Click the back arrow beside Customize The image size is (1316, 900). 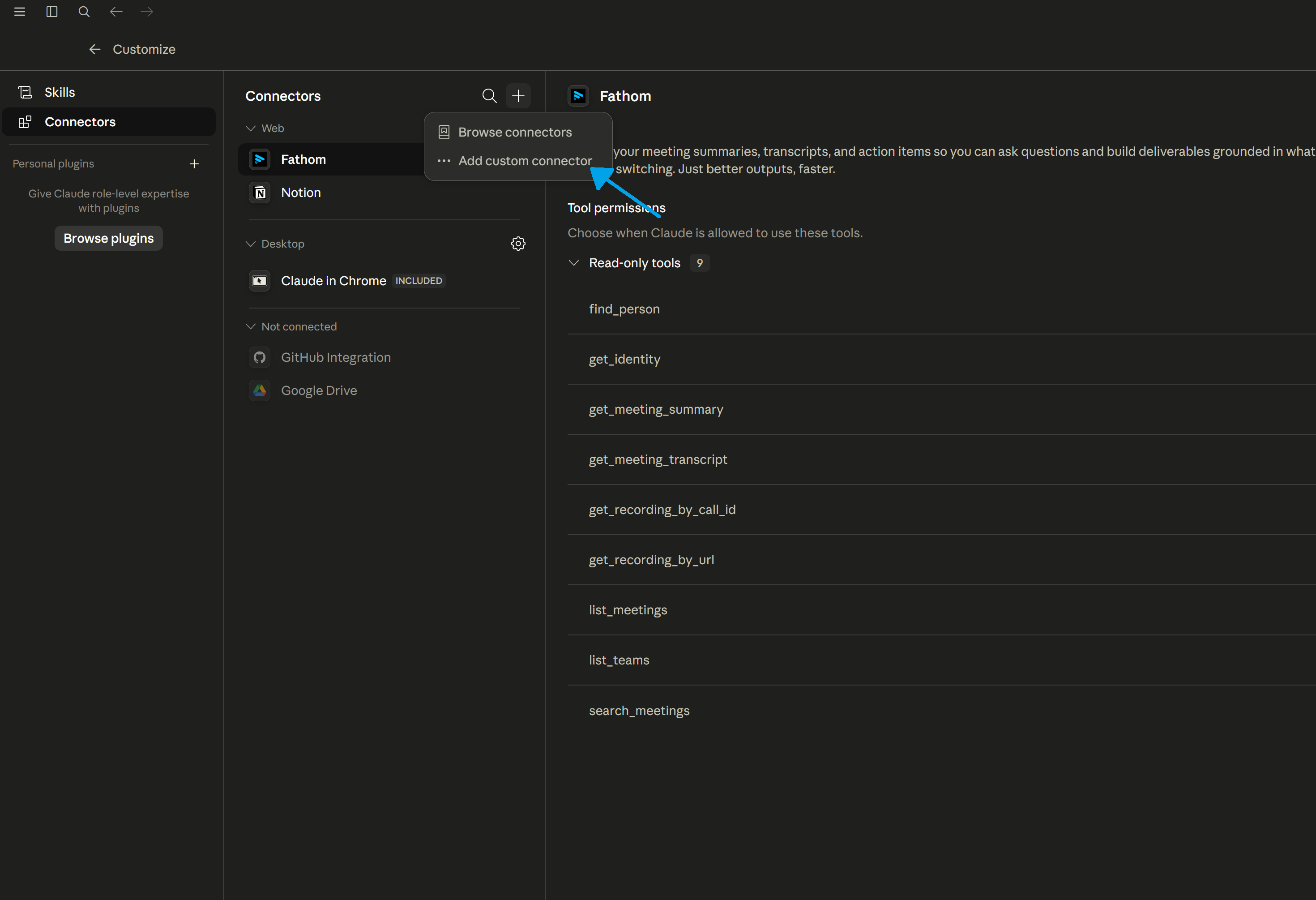94,49
